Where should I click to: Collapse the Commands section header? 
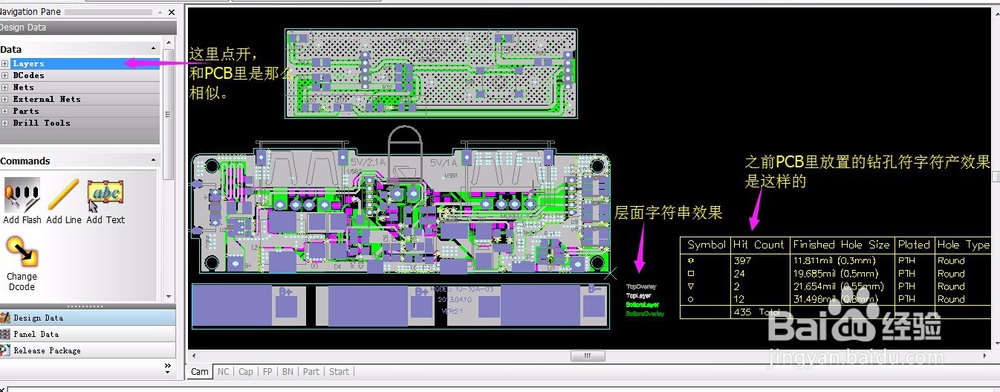pyautogui.click(x=80, y=161)
